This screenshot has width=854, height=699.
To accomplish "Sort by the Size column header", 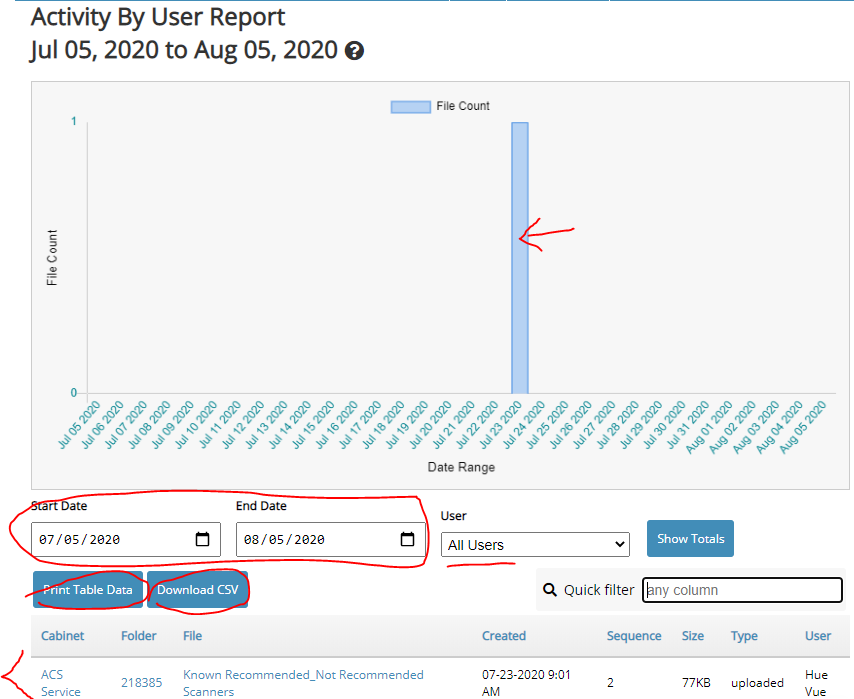I will point(692,636).
